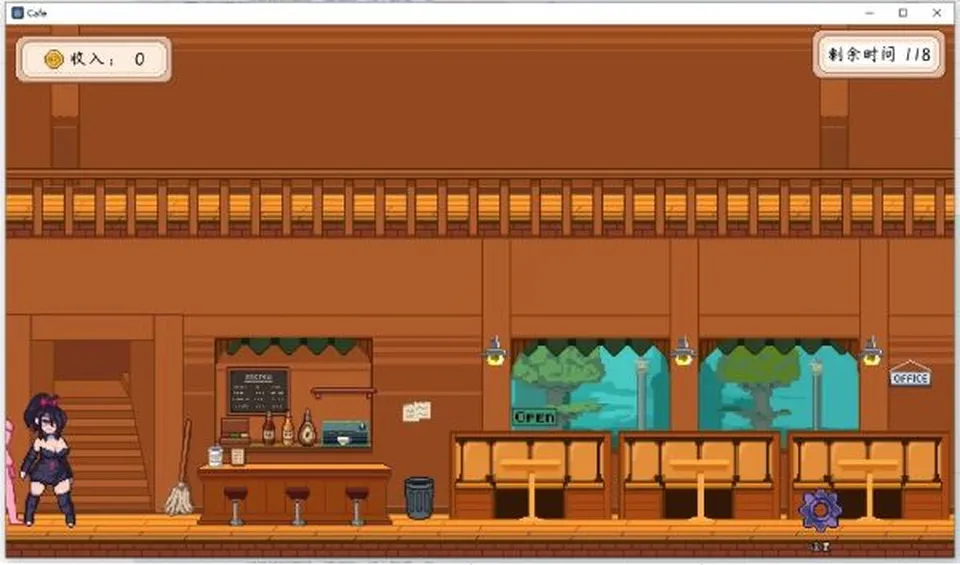Click the bar stool nearest trash can

(x=357, y=506)
